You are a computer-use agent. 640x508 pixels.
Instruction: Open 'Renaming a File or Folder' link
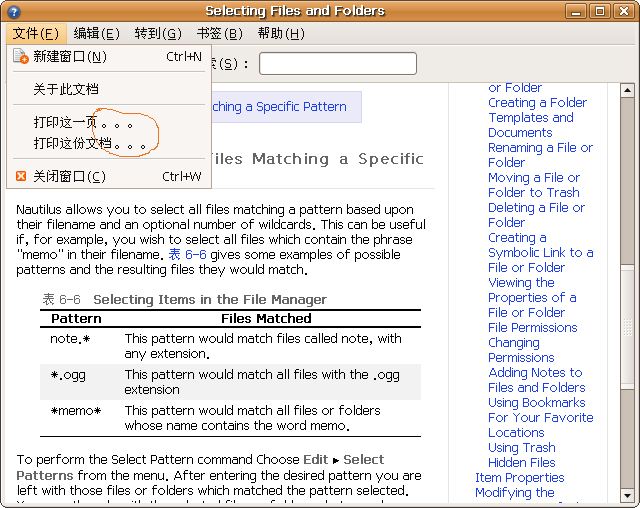[x=540, y=155]
